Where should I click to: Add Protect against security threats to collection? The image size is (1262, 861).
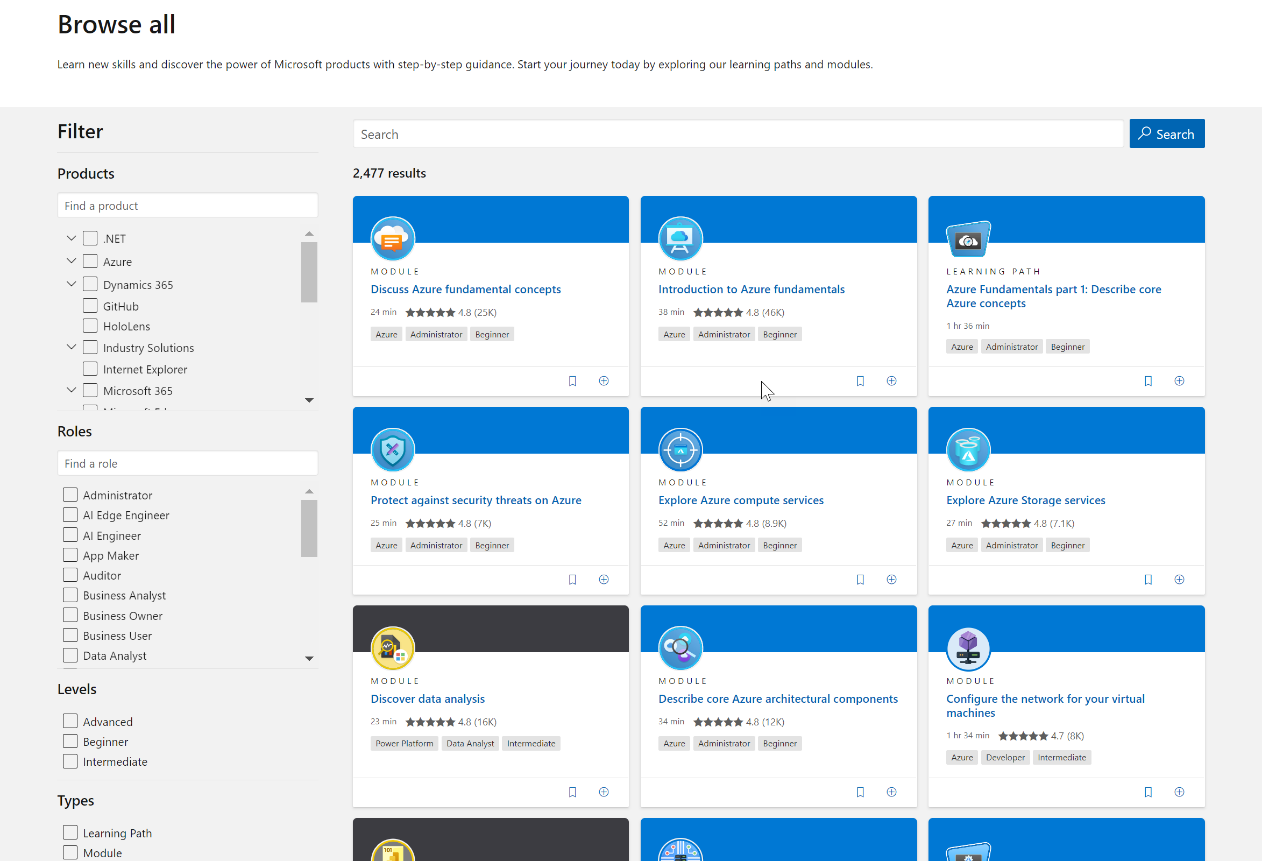point(604,579)
